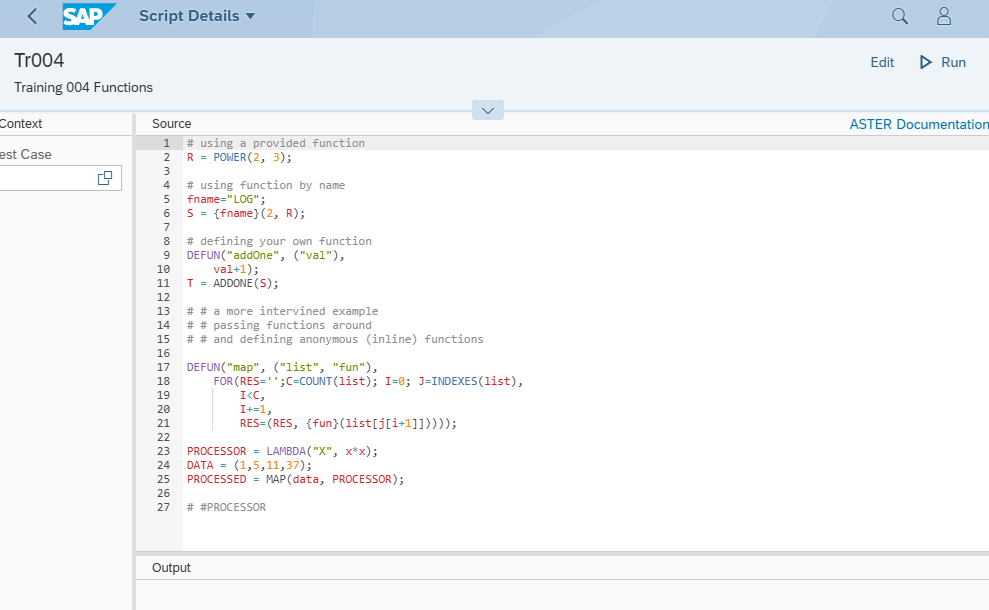Image resolution: width=989 pixels, height=610 pixels.
Task: Click line number 17 in the gutter
Action: coord(164,367)
